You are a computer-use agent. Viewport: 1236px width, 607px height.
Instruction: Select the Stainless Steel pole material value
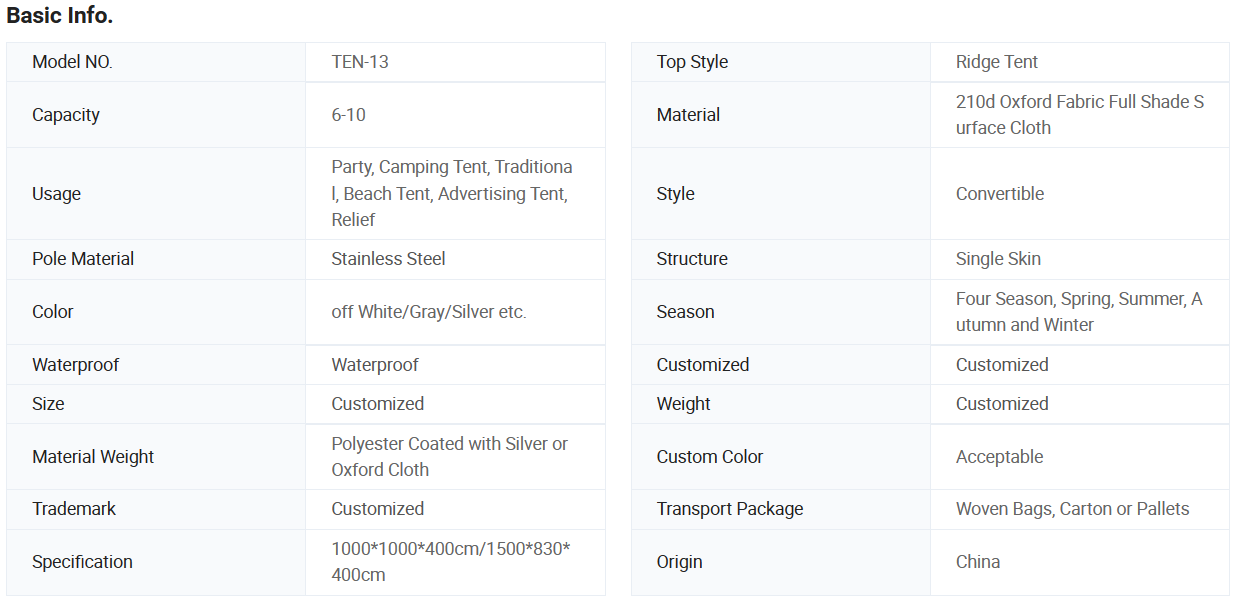(x=388, y=259)
